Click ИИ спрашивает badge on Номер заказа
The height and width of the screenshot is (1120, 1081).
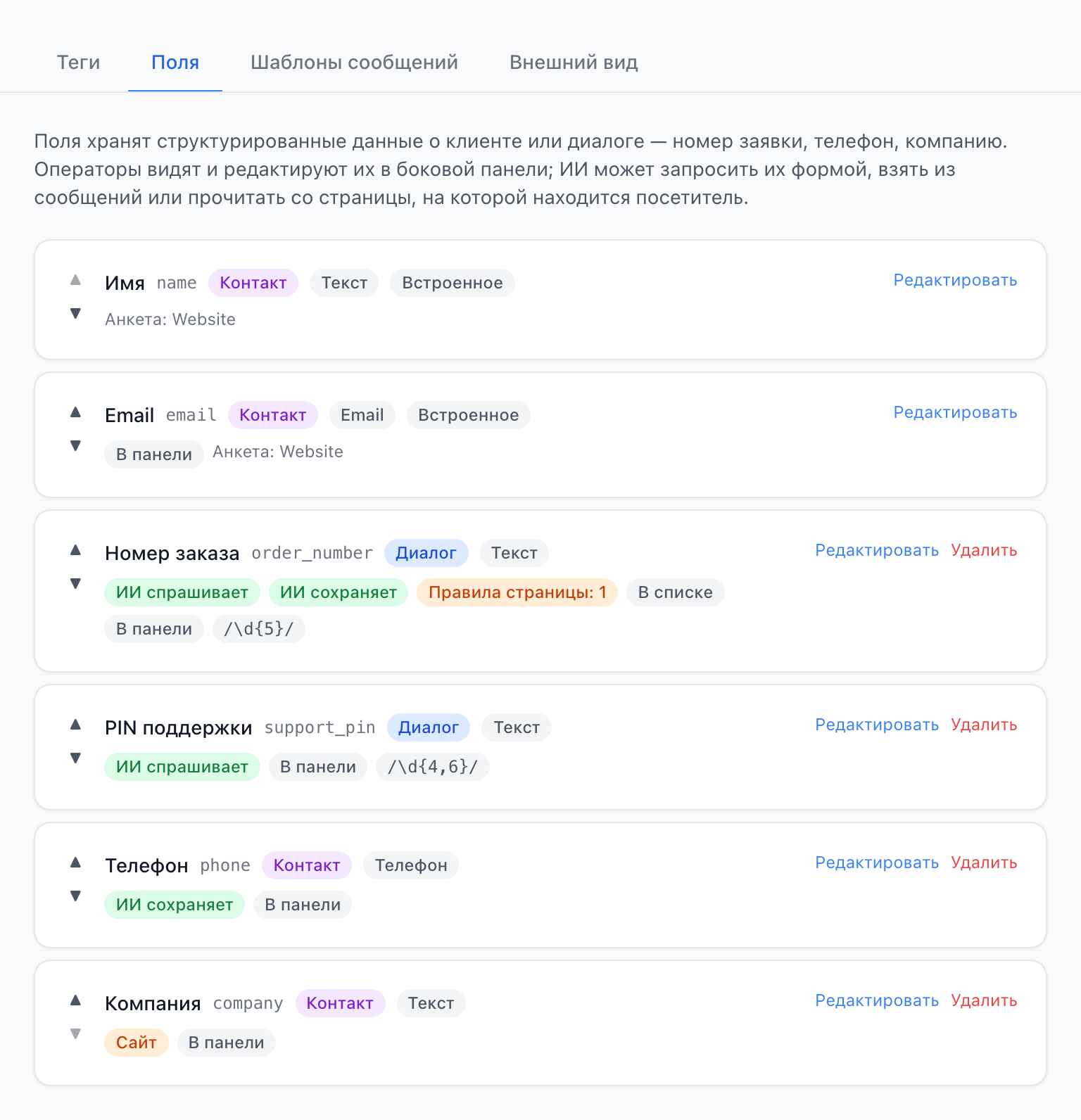point(182,592)
